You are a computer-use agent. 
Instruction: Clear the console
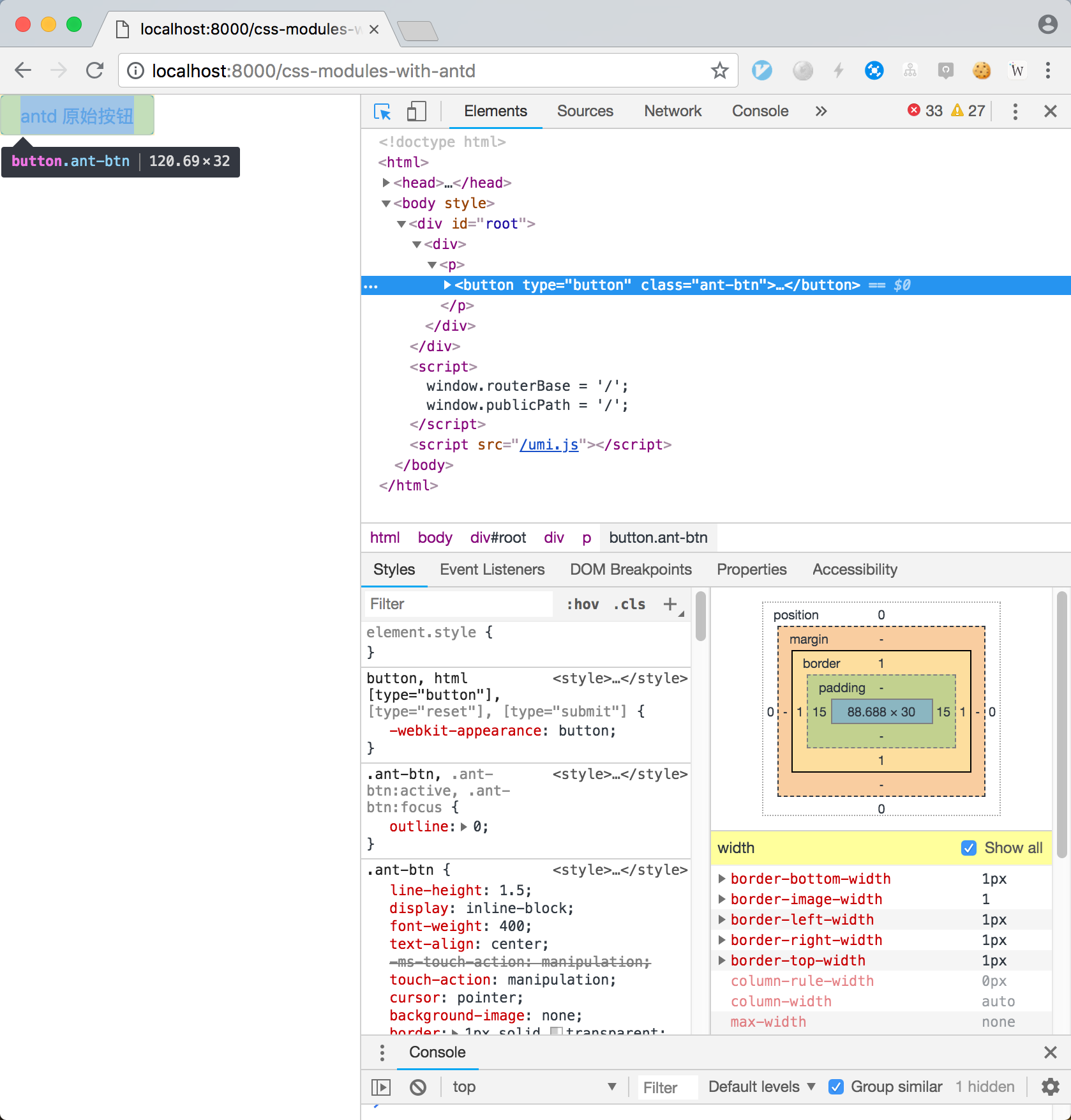click(x=418, y=1087)
